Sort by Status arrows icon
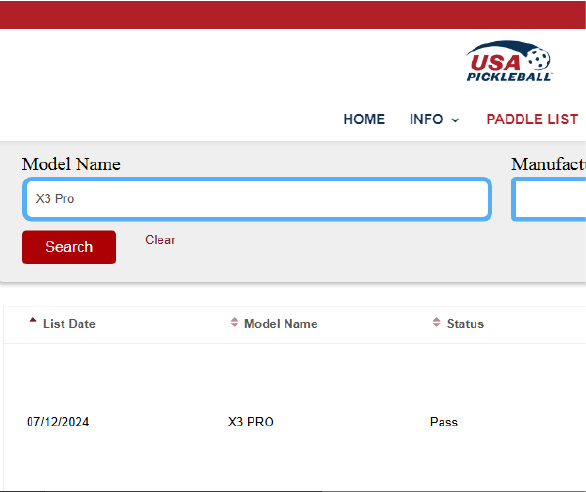This screenshot has height=492, width=586. click(x=436, y=322)
